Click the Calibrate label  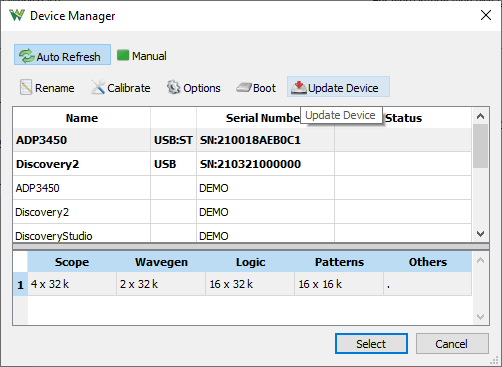[x=129, y=88]
